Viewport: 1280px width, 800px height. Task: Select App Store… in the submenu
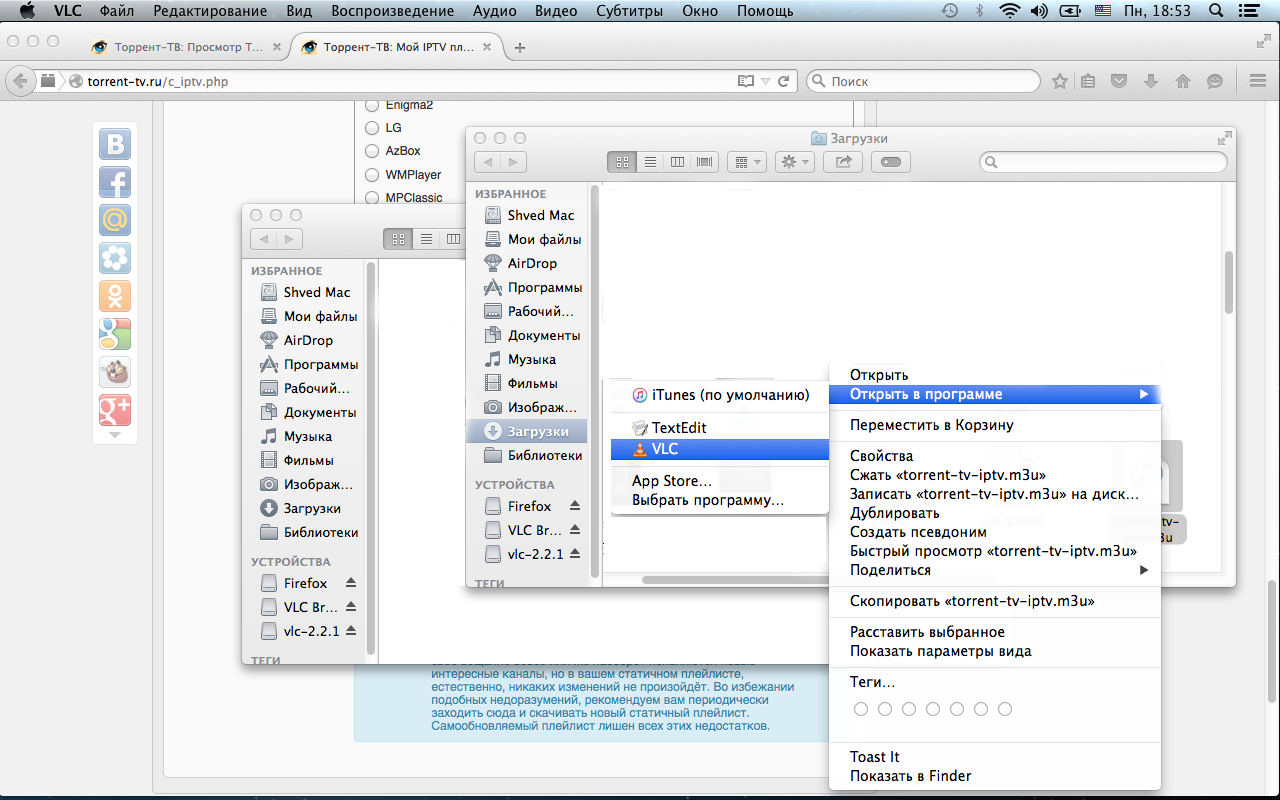tap(720, 481)
